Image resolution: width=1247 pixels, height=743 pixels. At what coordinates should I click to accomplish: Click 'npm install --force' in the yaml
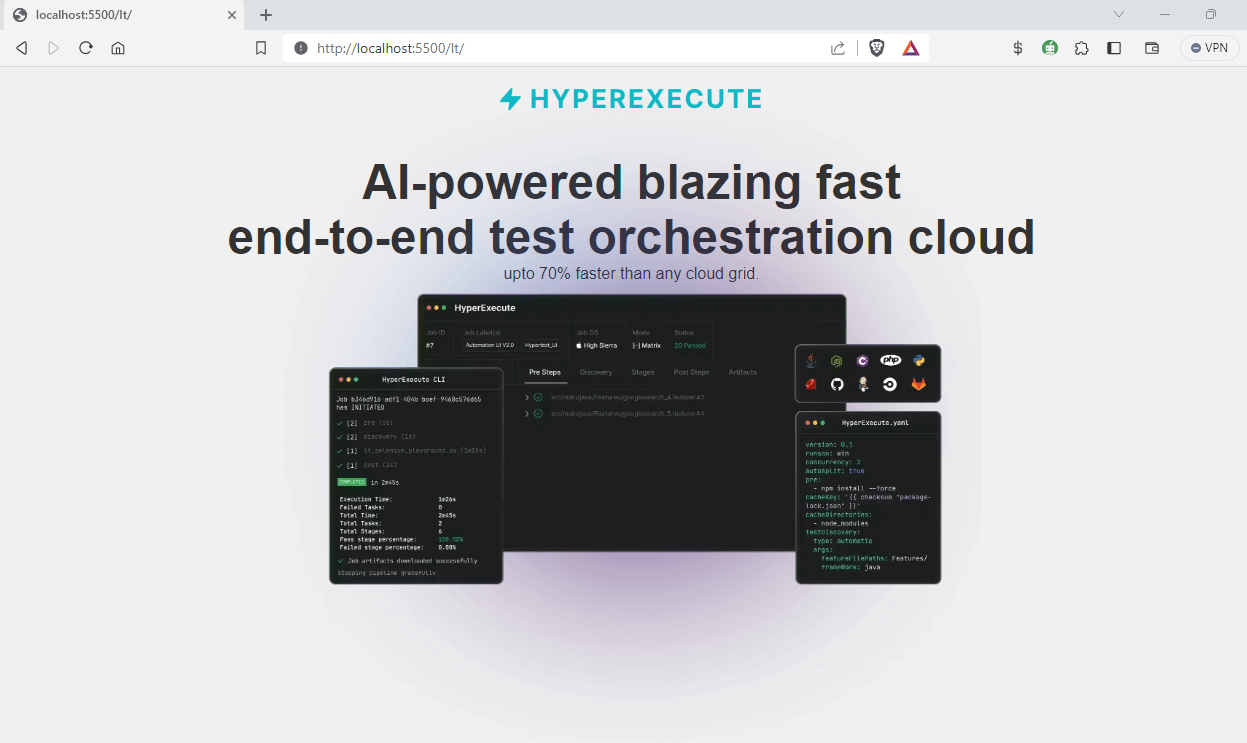click(860, 488)
